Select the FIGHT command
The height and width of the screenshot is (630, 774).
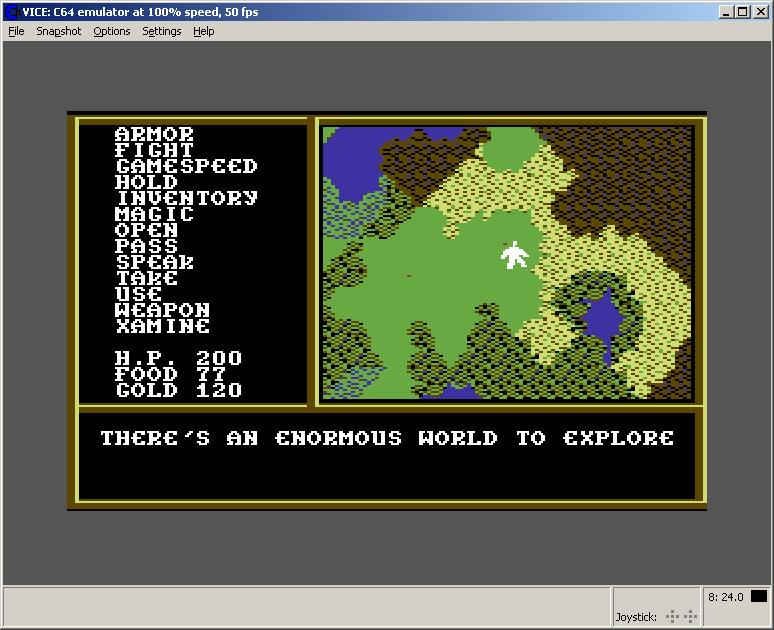(x=154, y=150)
